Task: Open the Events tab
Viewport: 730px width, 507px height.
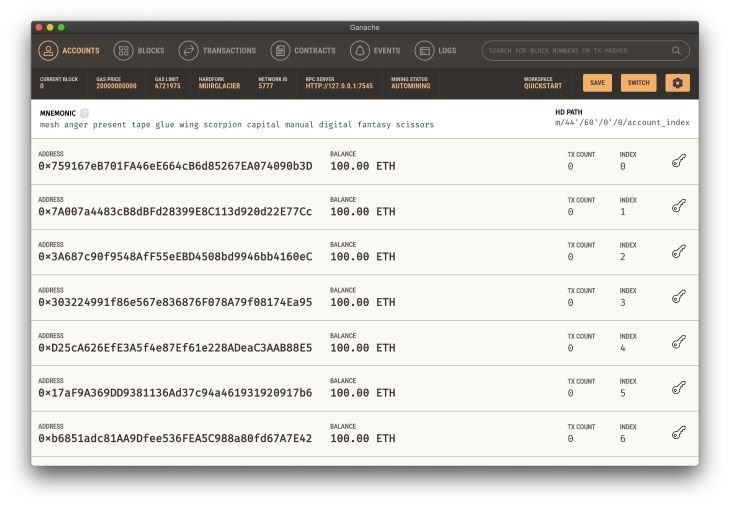Action: (375, 50)
